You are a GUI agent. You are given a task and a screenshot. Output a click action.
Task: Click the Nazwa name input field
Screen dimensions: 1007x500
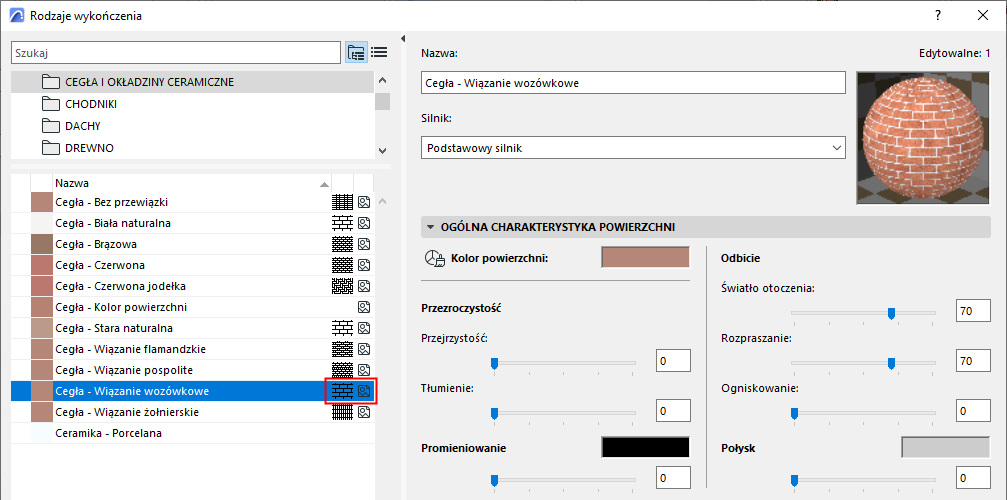(633, 83)
